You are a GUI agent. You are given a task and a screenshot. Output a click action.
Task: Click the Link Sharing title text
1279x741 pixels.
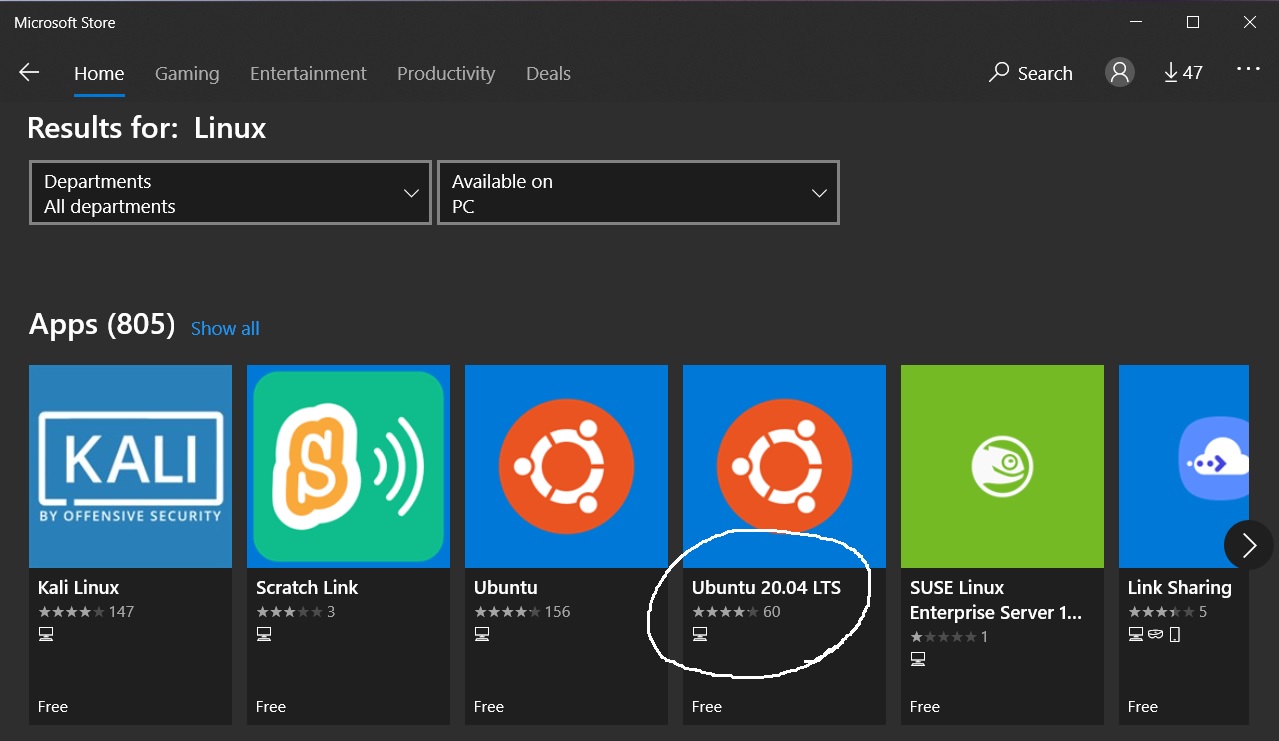tap(1180, 587)
